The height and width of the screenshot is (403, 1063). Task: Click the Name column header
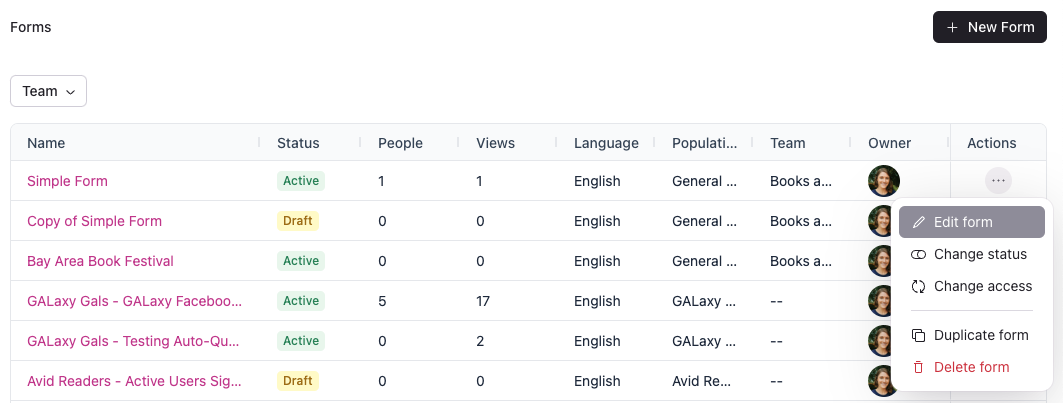tap(45, 143)
